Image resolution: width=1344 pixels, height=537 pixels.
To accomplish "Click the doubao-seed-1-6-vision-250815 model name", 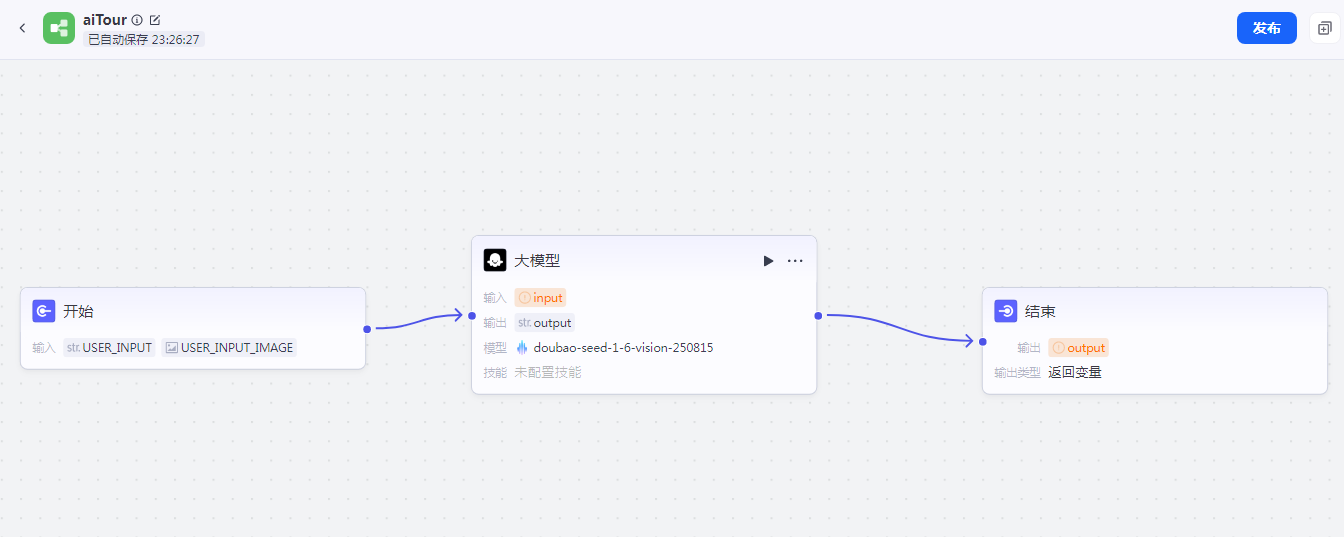I will tap(623, 348).
